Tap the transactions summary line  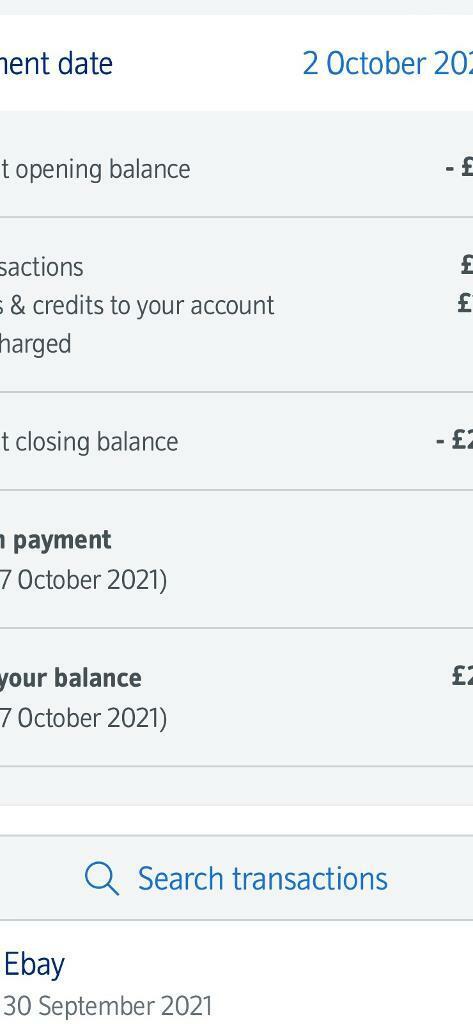[42, 266]
